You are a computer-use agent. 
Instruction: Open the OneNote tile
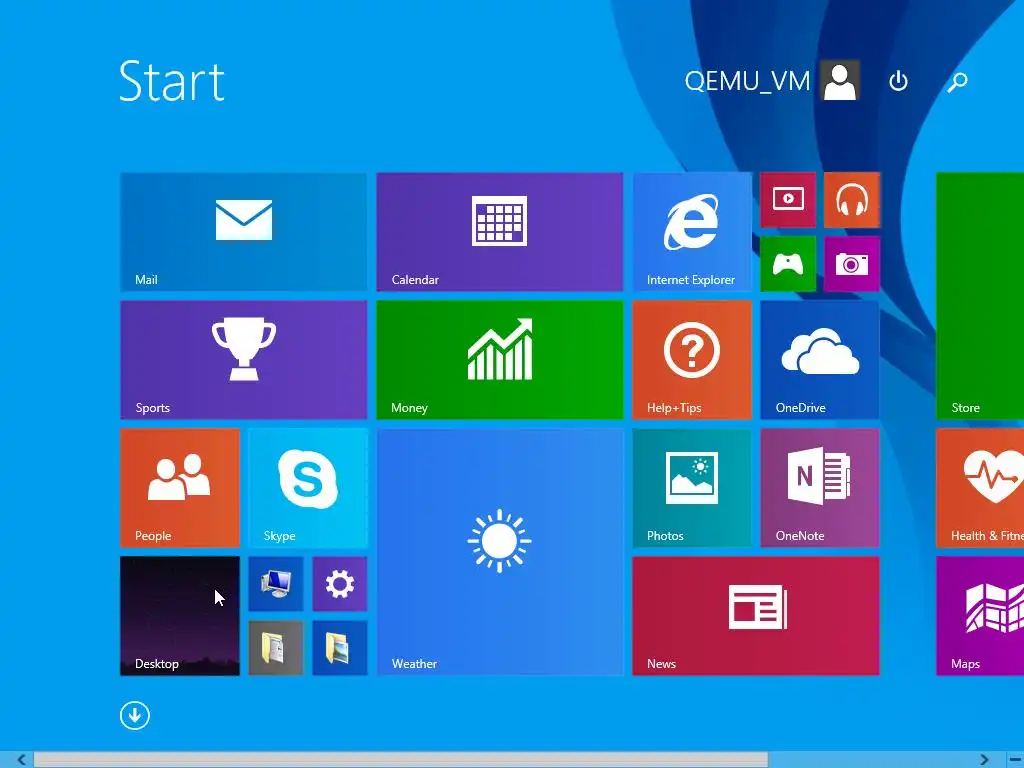point(820,488)
